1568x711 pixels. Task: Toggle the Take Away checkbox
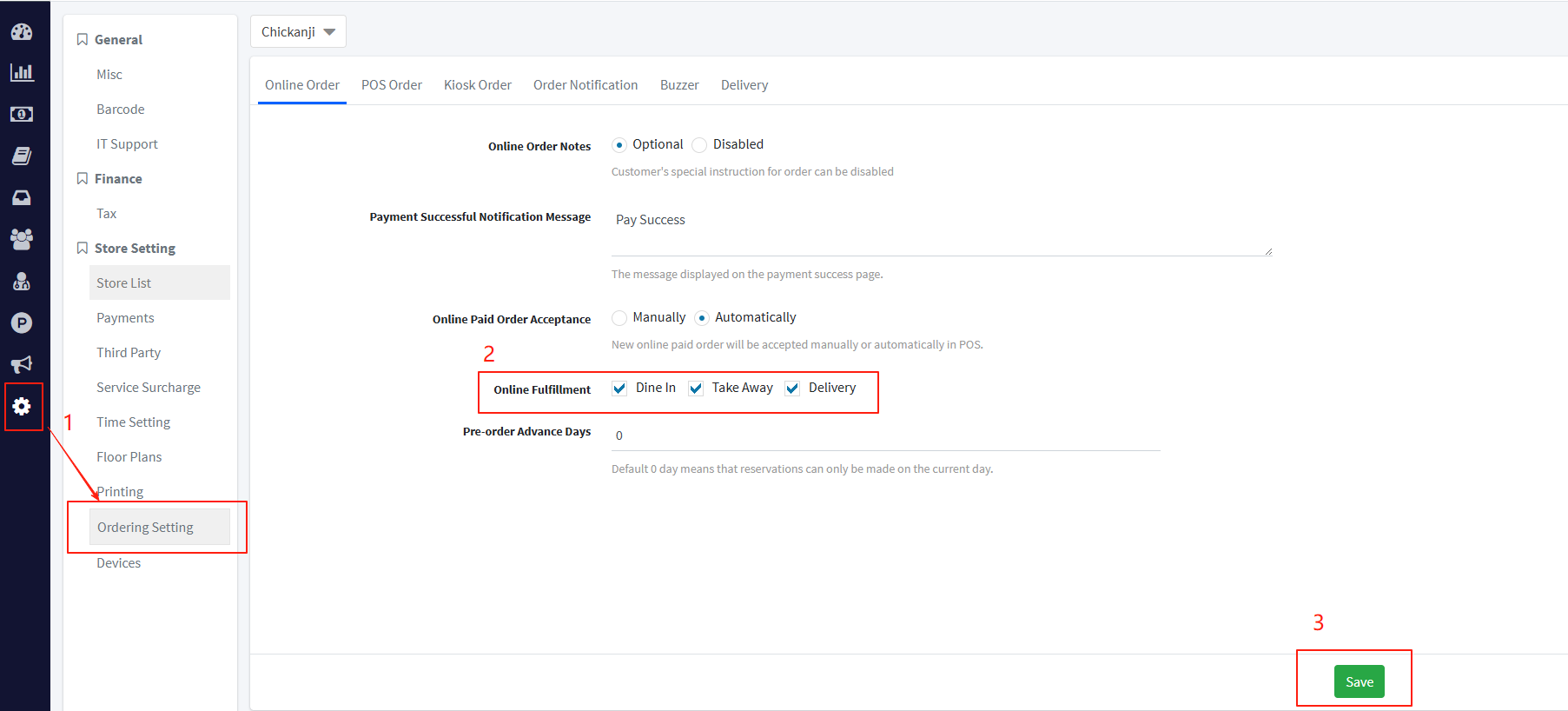point(696,389)
